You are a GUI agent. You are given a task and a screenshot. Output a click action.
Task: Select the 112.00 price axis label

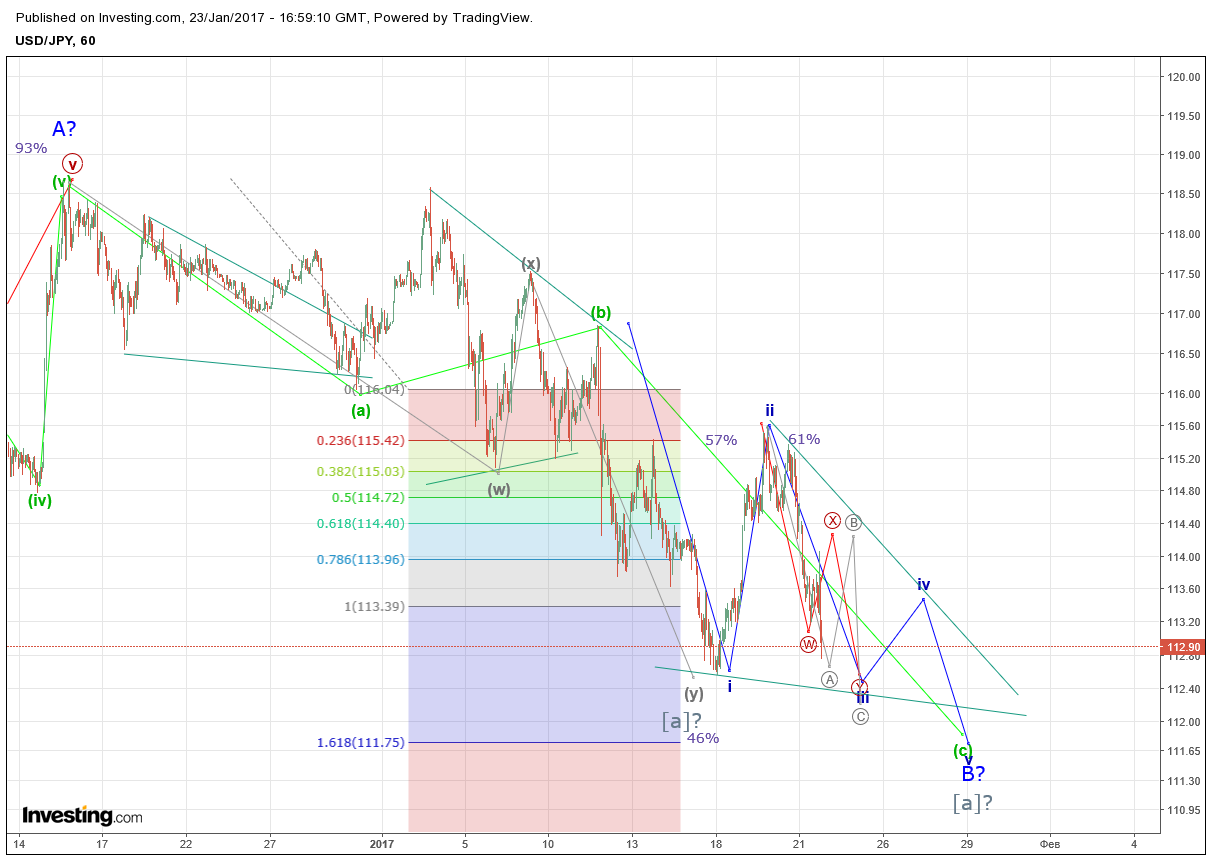(1183, 722)
